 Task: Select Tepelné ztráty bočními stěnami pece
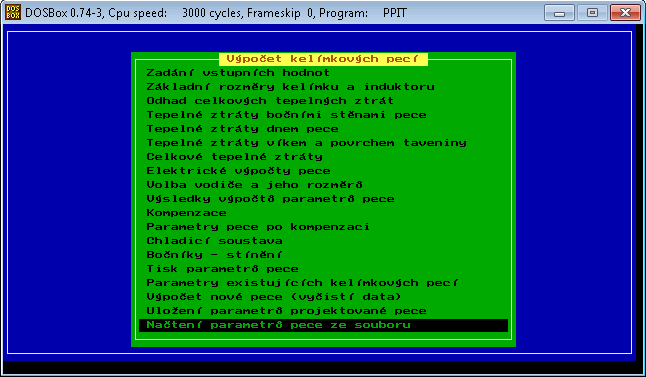[x=286, y=115]
